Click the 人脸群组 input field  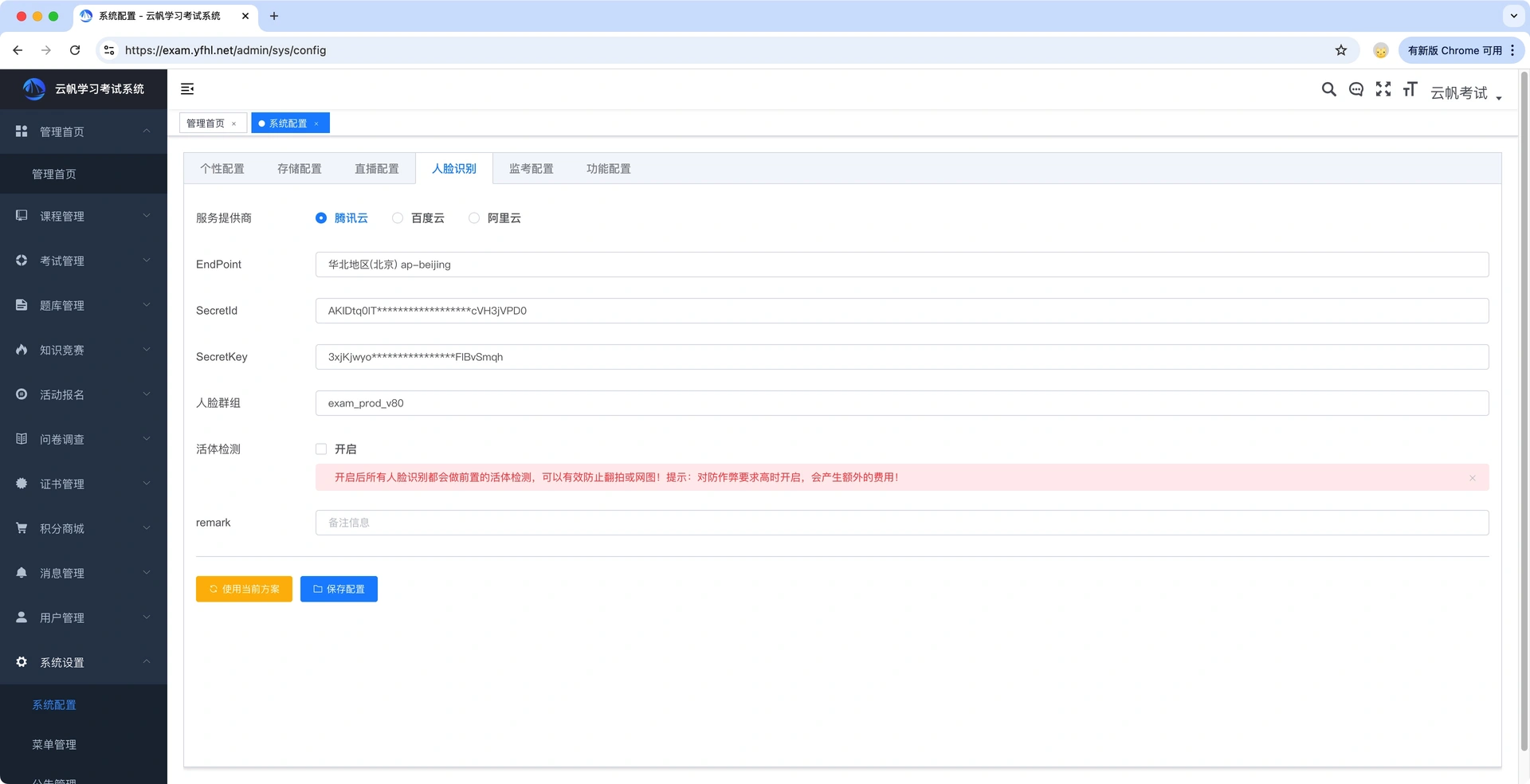(902, 403)
